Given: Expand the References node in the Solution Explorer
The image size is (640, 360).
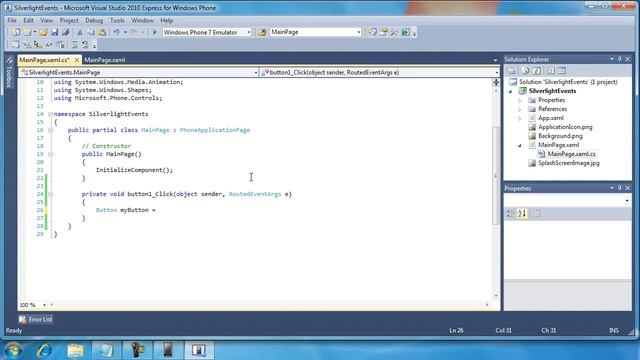Looking at the screenshot, I should pyautogui.click(x=520, y=109).
